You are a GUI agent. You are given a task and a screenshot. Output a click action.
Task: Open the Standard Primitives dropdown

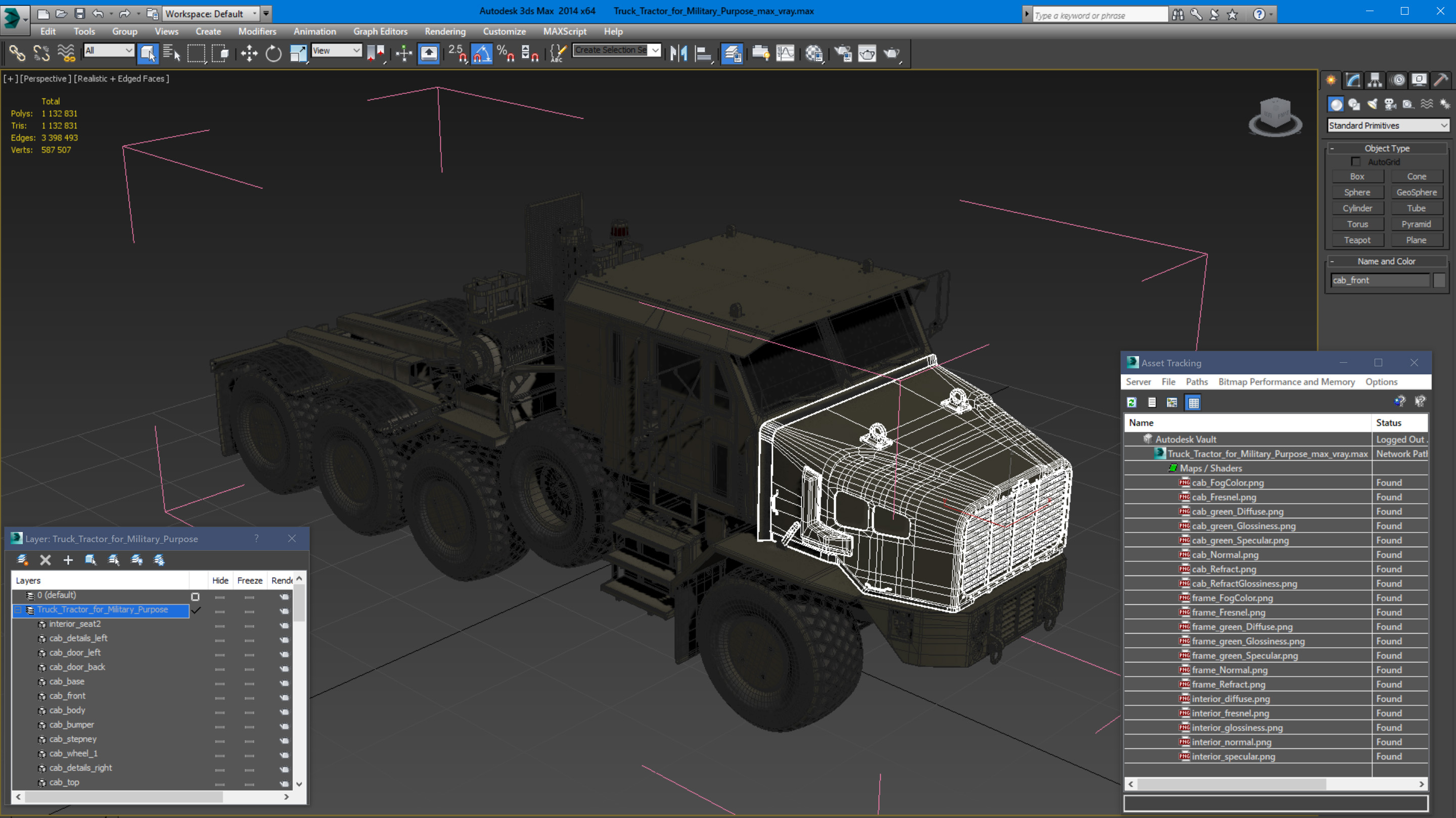(1388, 125)
